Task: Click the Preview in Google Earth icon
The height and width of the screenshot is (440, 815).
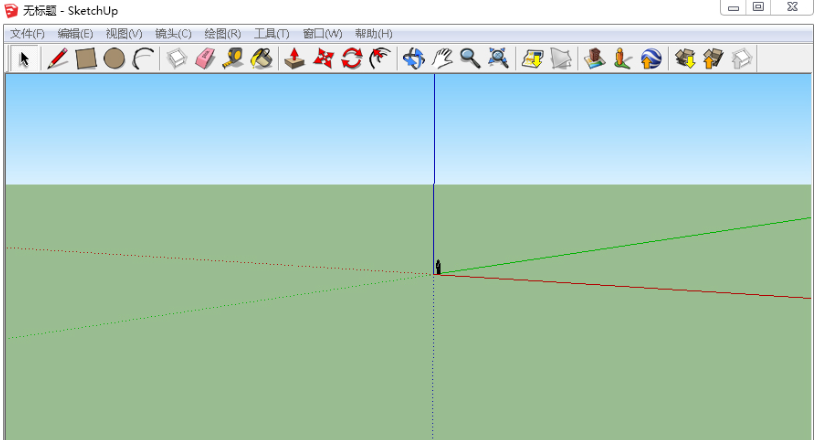Action: tap(651, 58)
